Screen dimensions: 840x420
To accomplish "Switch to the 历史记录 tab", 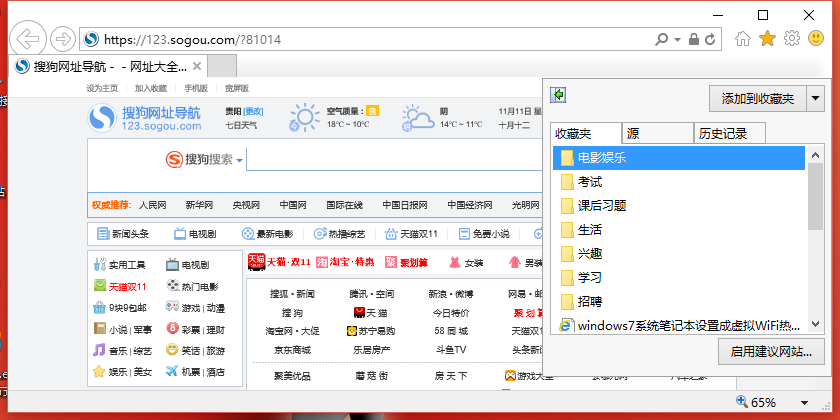I will point(730,133).
